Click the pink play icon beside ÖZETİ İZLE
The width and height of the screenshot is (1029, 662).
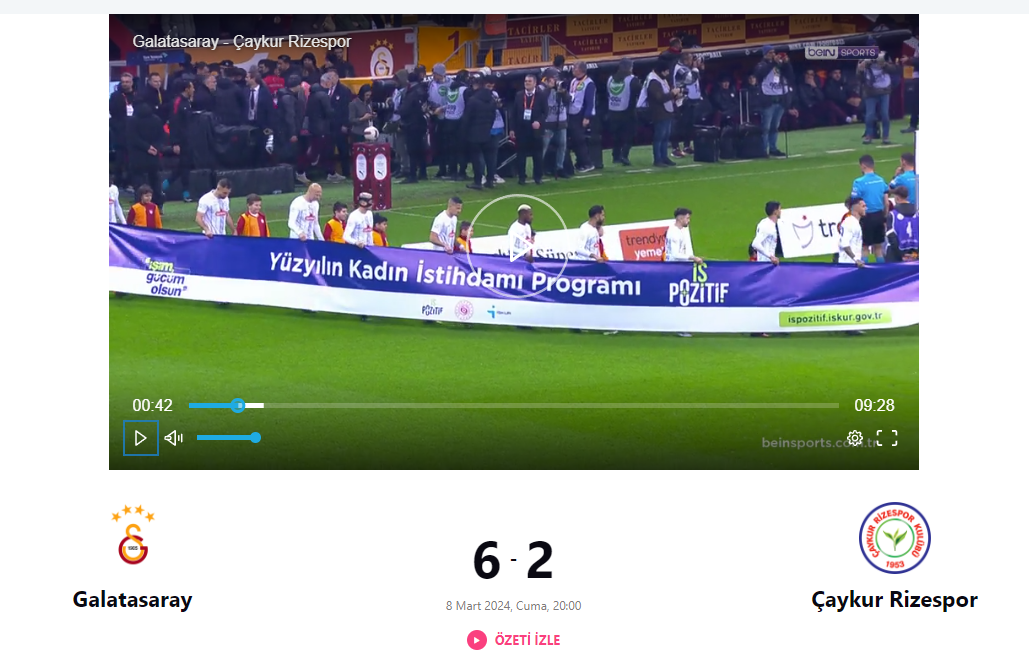click(476, 640)
